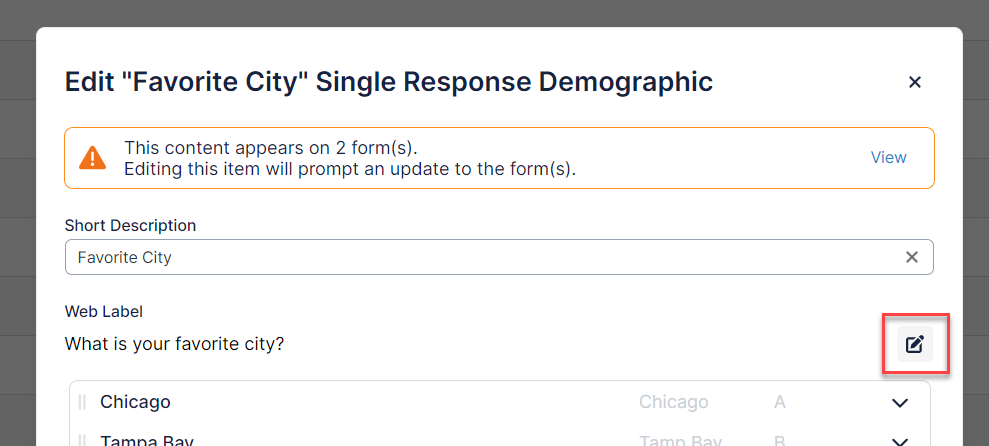
Task: Click the "Web Label" field caption
Action: point(104,312)
